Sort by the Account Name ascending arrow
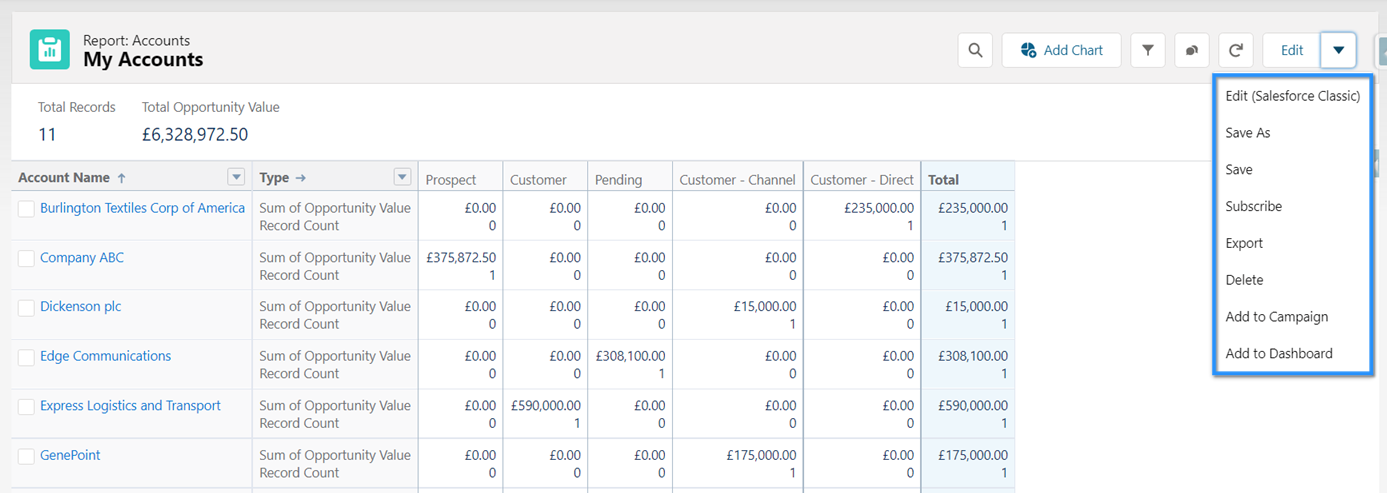This screenshot has height=493, width=1387. coord(122,178)
